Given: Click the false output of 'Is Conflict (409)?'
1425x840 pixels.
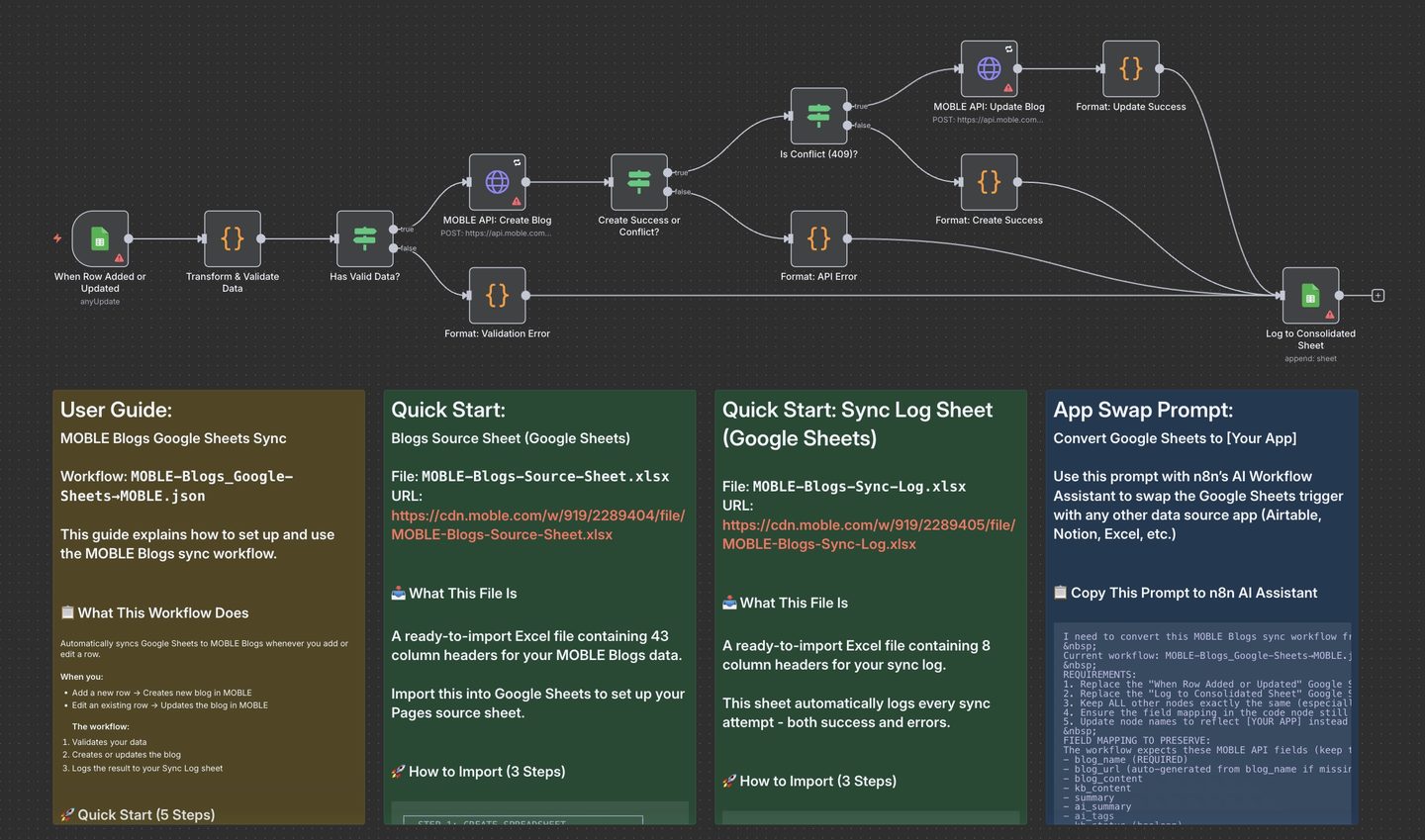Looking at the screenshot, I should tap(847, 126).
